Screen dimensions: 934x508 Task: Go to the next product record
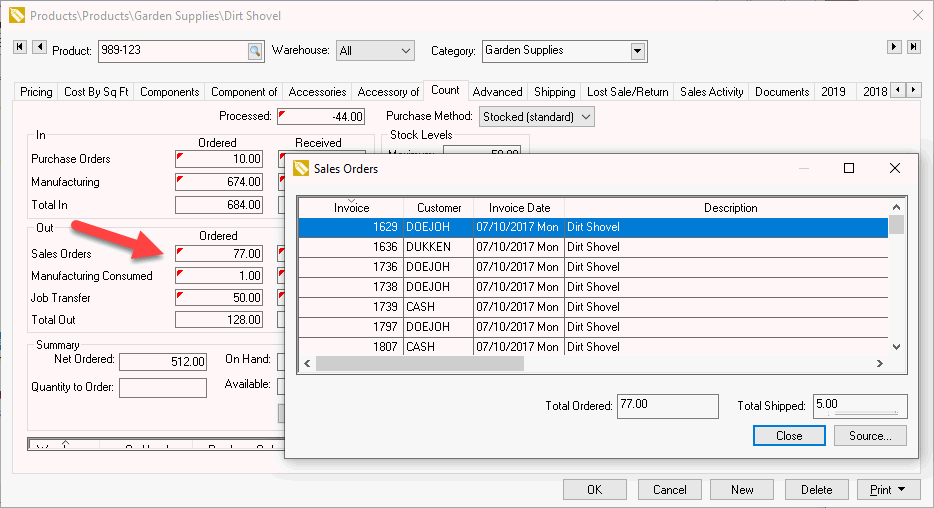point(895,47)
